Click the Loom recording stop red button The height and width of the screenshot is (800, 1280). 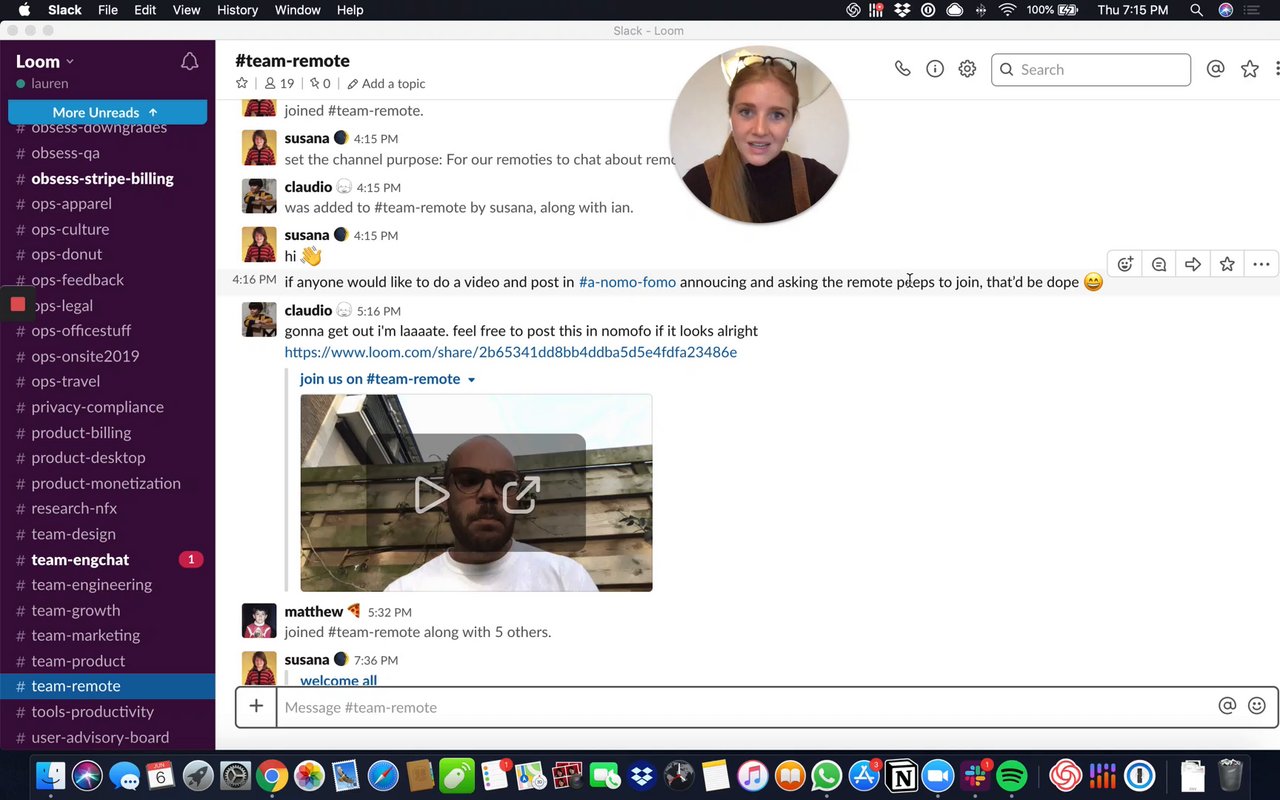click(18, 304)
